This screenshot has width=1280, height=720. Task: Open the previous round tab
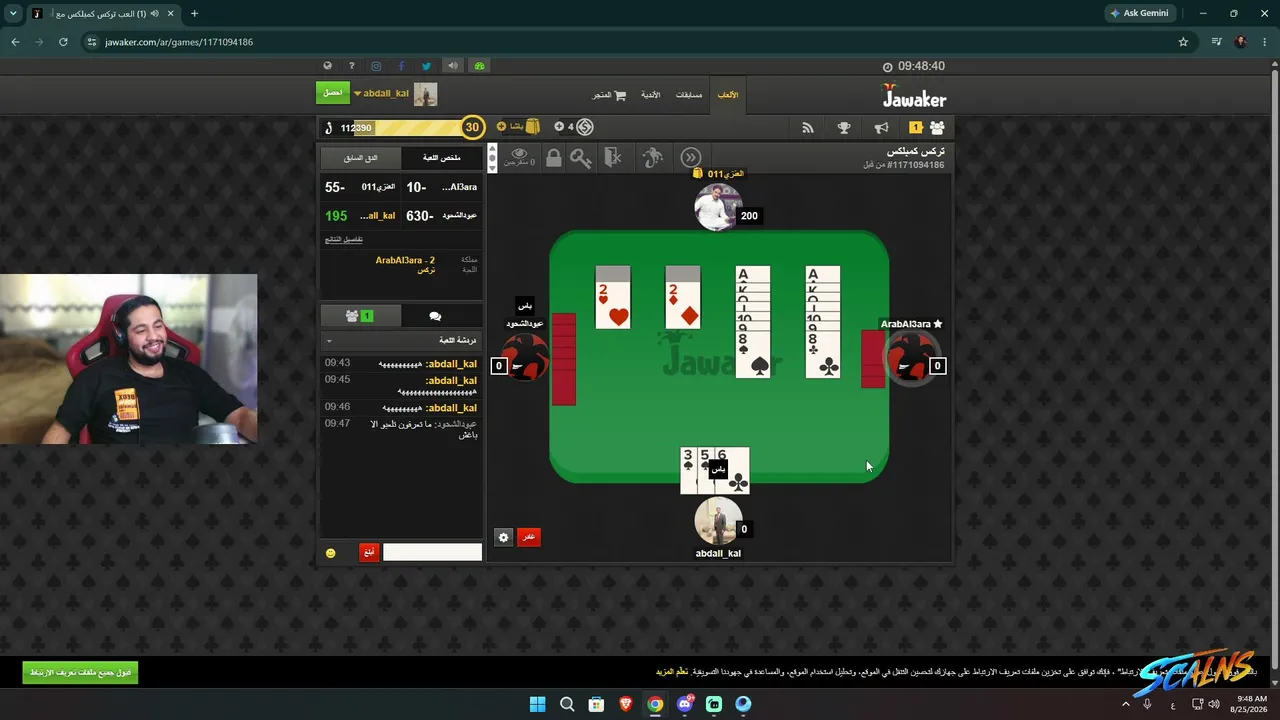tap(360, 158)
